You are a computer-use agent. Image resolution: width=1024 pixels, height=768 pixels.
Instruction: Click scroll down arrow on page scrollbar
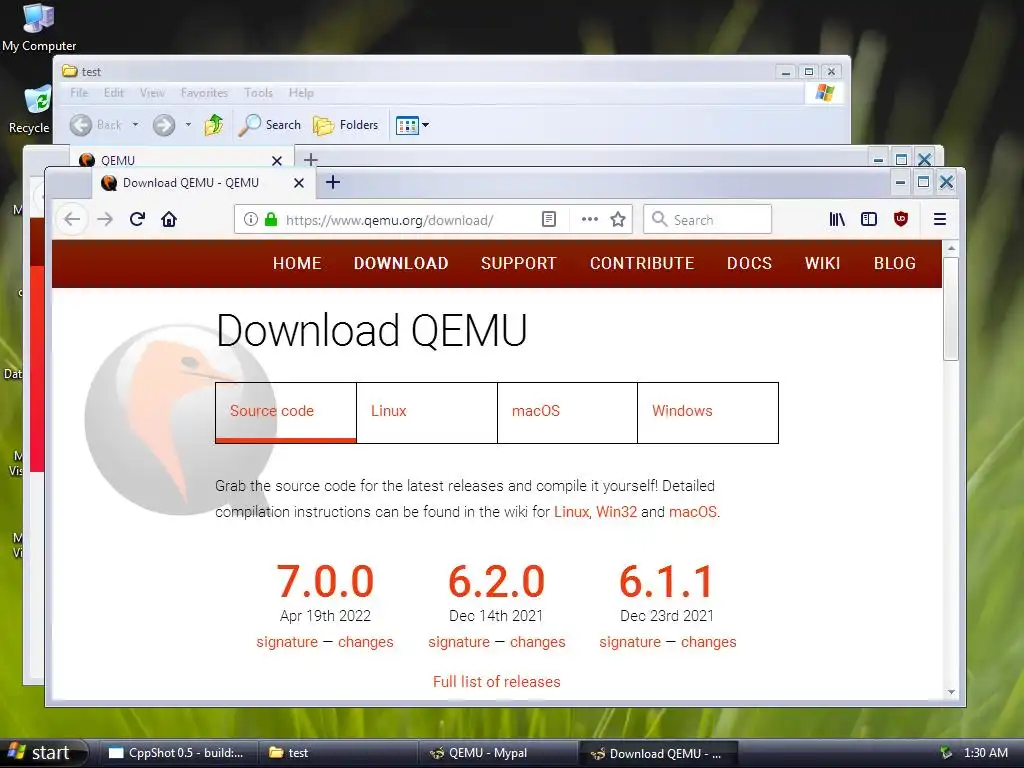point(951,692)
